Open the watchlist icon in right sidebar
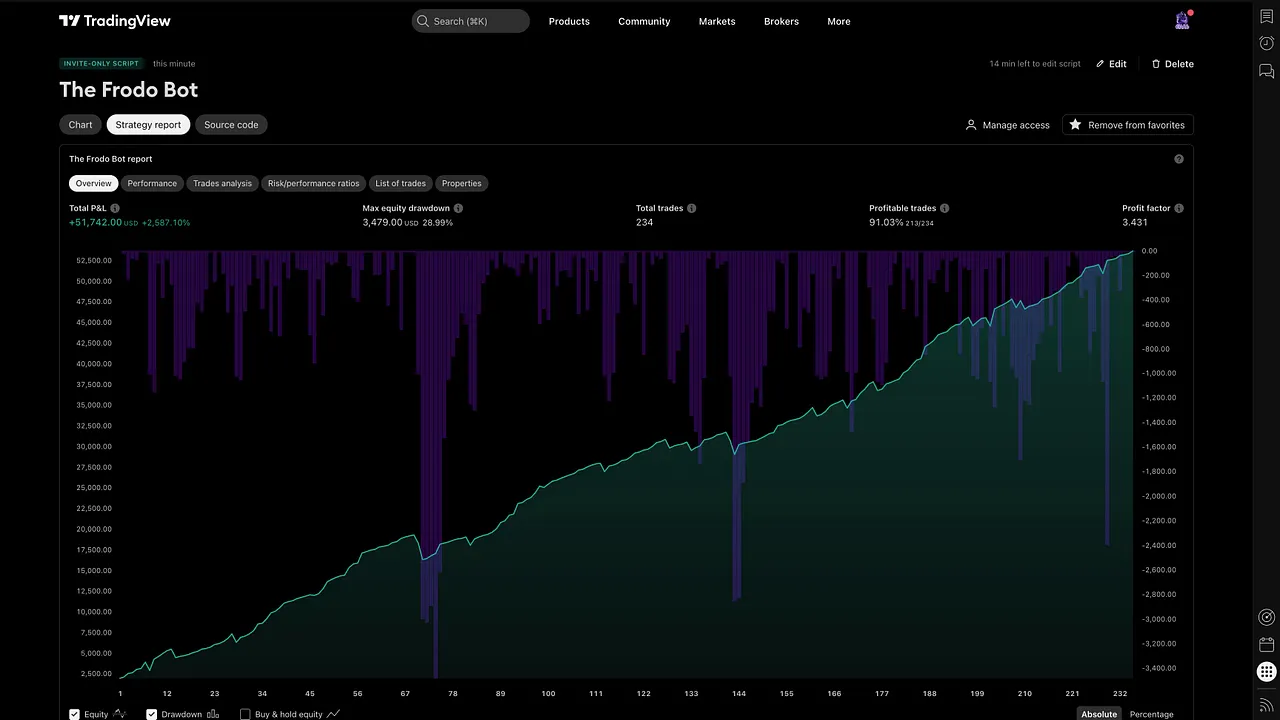1280x720 pixels. pos(1266,16)
